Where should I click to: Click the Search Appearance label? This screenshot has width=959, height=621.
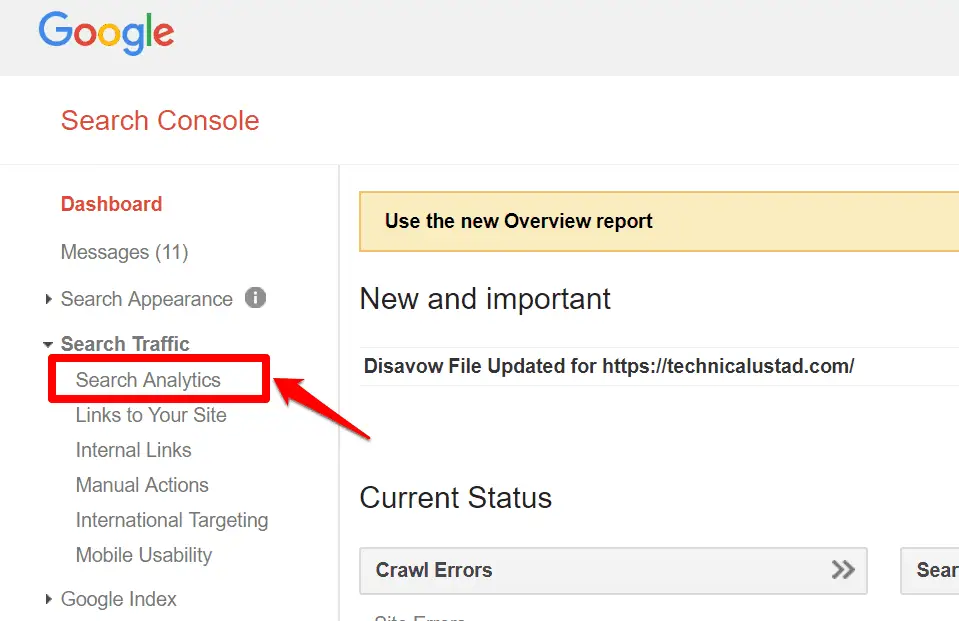click(x=147, y=299)
